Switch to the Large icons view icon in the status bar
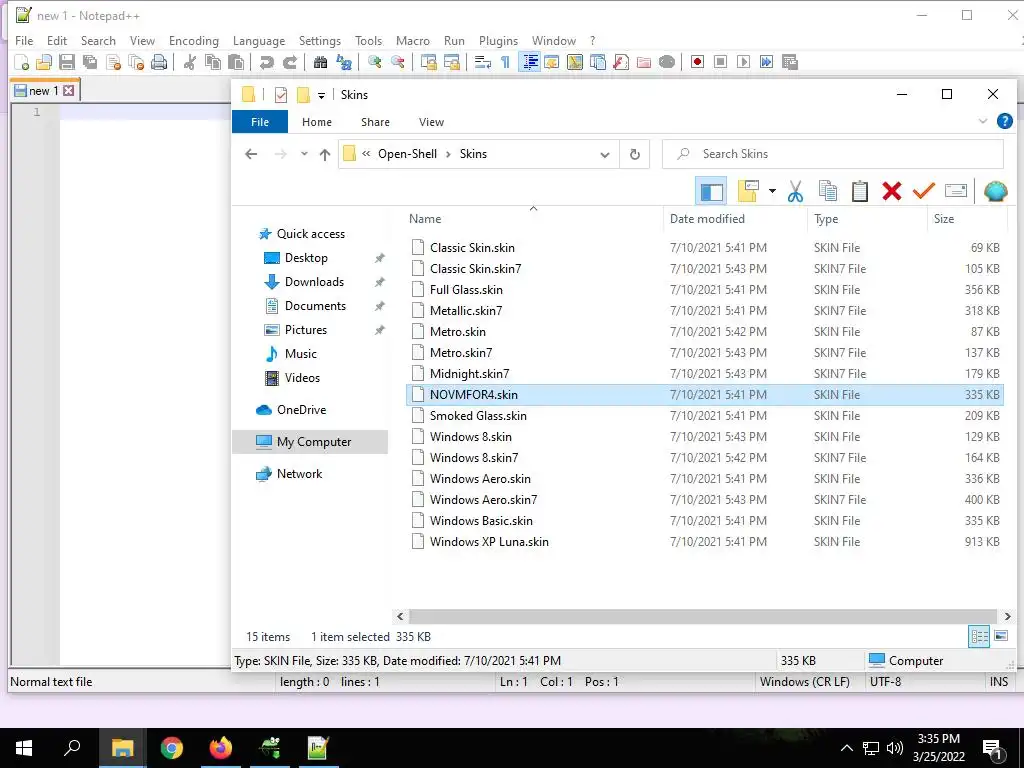Screen dimensions: 1024x768 (x=1000, y=636)
